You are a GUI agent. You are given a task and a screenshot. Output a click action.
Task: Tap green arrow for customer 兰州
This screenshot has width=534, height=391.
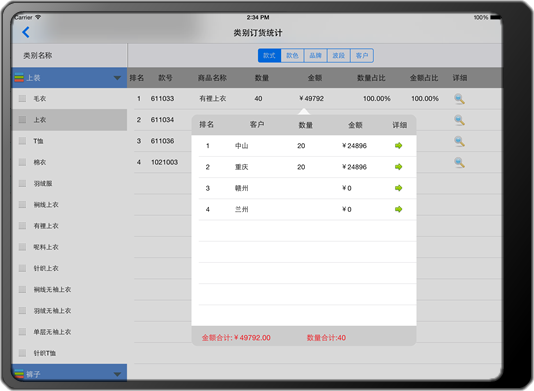(398, 209)
